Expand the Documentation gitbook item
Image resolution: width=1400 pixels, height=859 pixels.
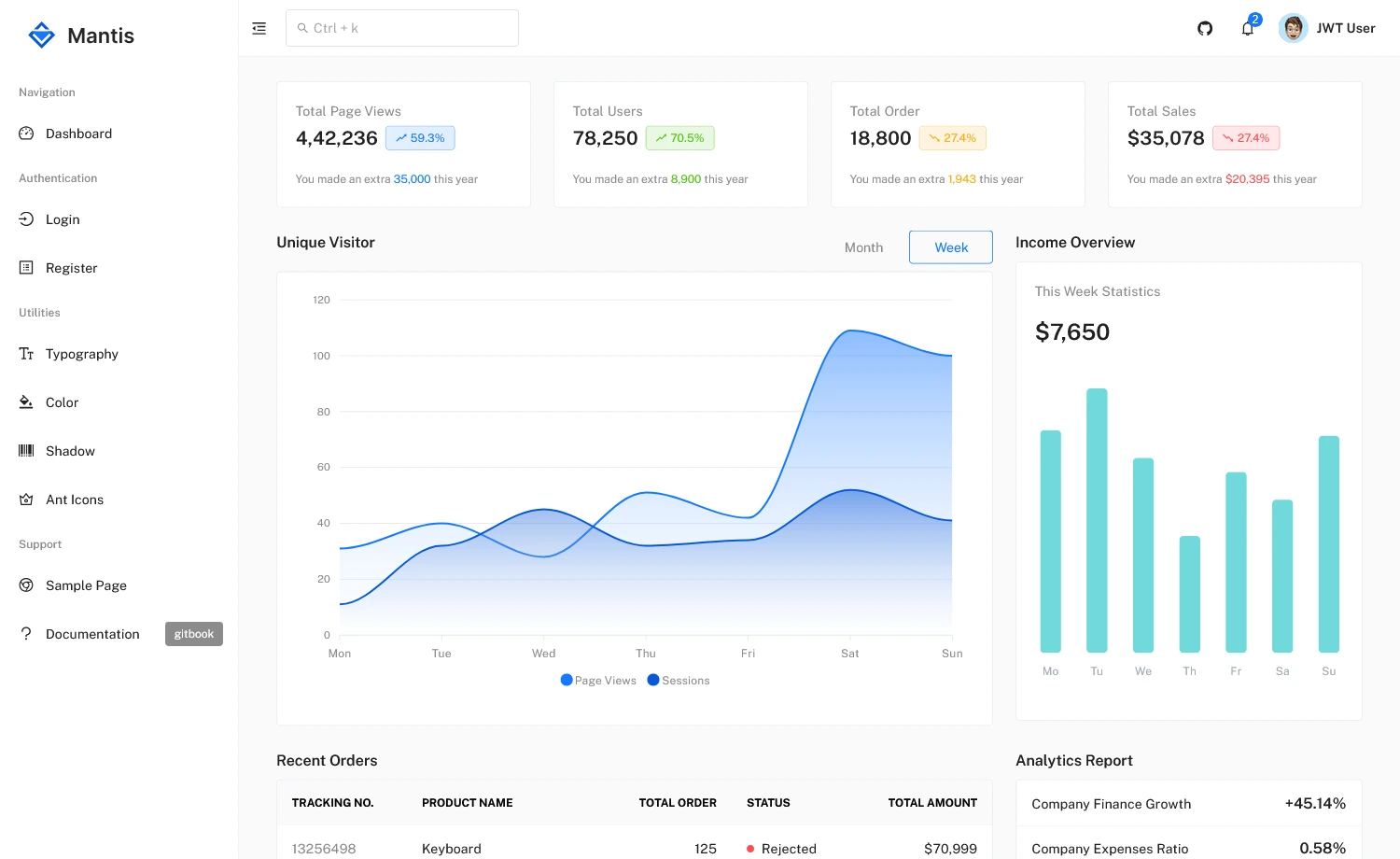coord(193,633)
